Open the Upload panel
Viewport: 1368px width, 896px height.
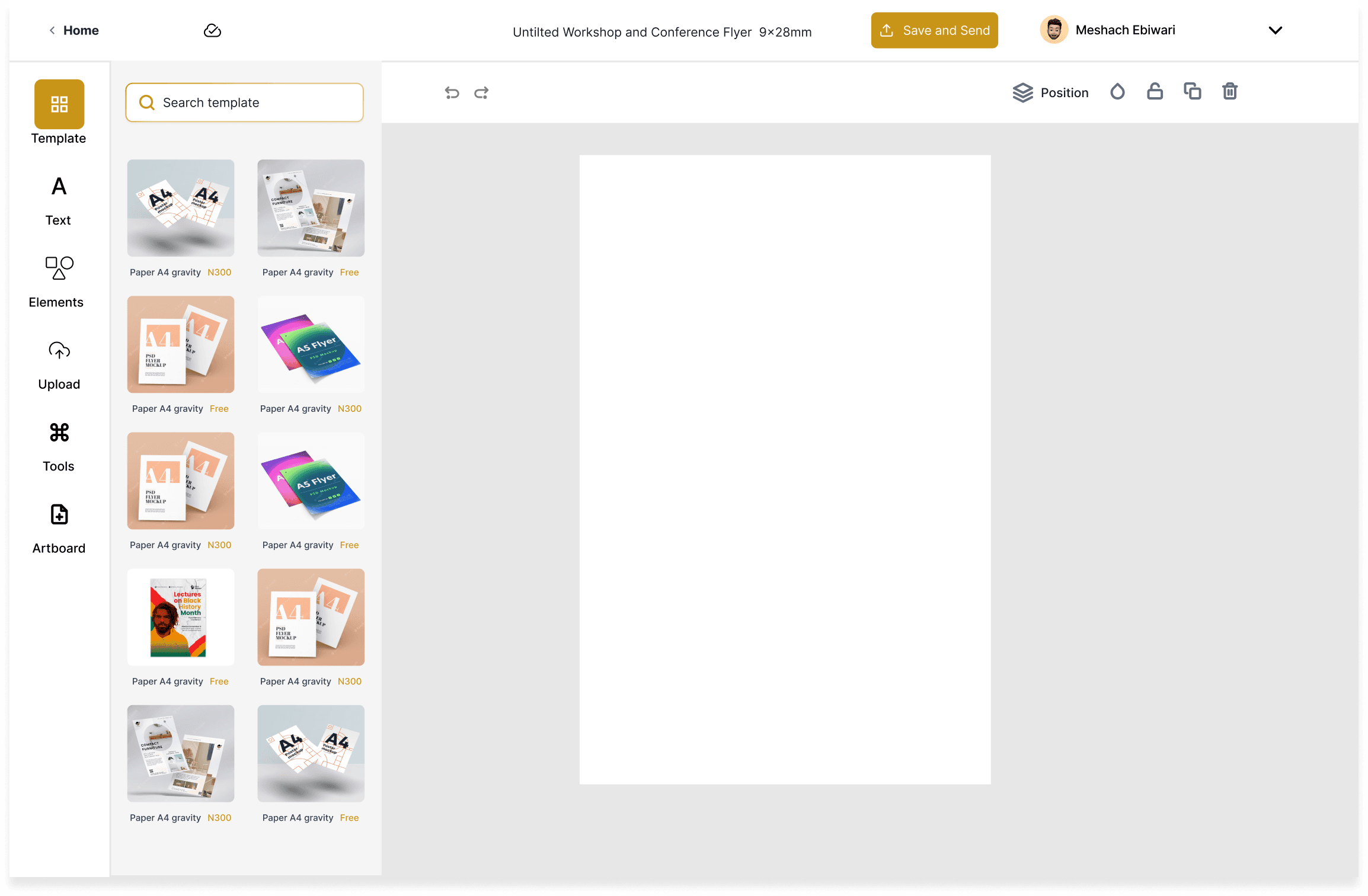(x=59, y=366)
